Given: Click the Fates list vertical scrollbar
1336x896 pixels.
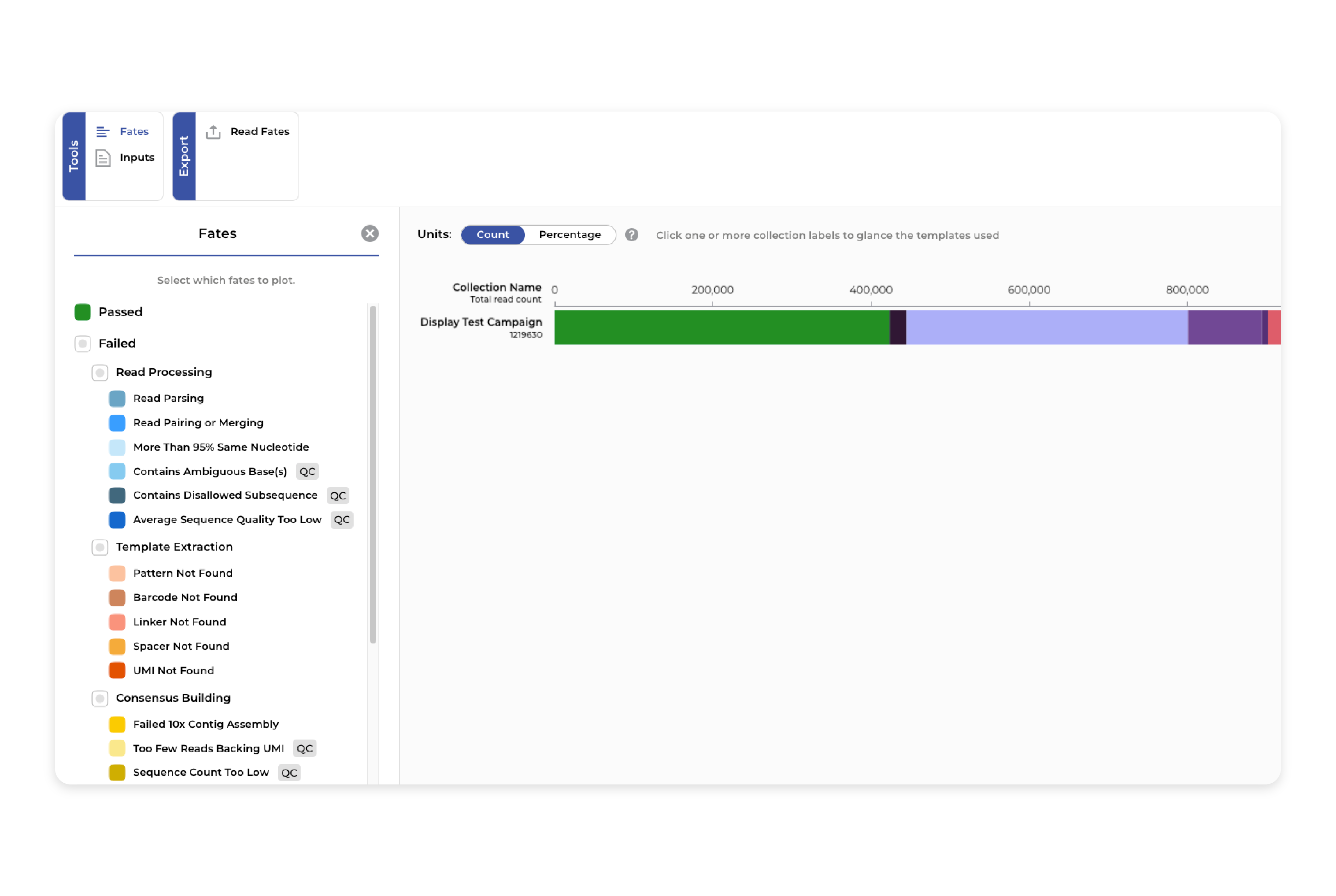Looking at the screenshot, I should 373,474.
